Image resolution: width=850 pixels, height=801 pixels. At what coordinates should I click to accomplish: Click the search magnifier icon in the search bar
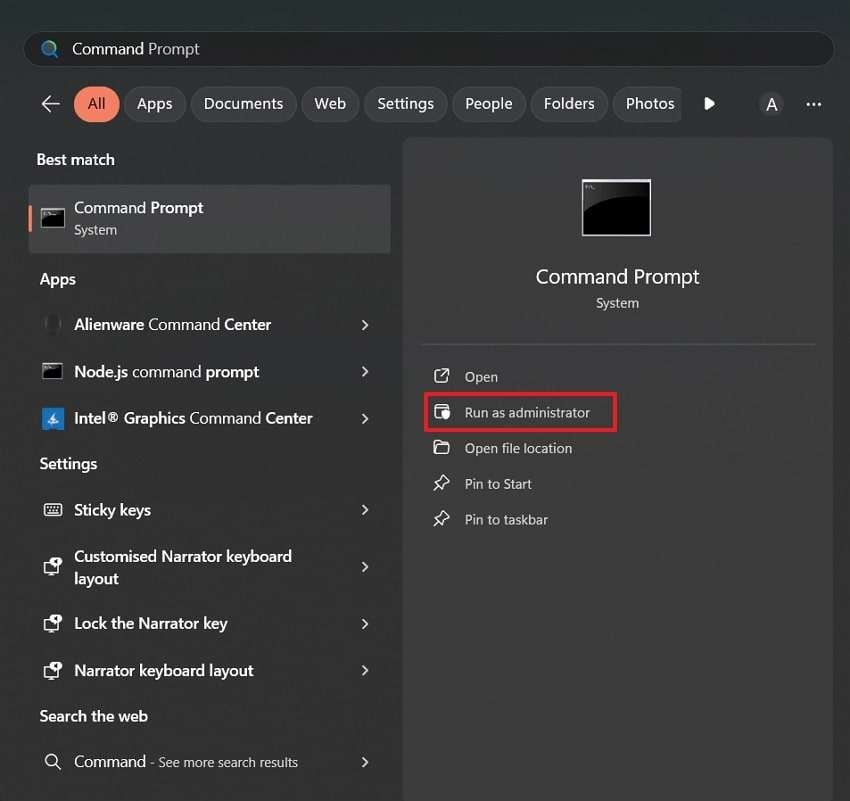pyautogui.click(x=50, y=49)
